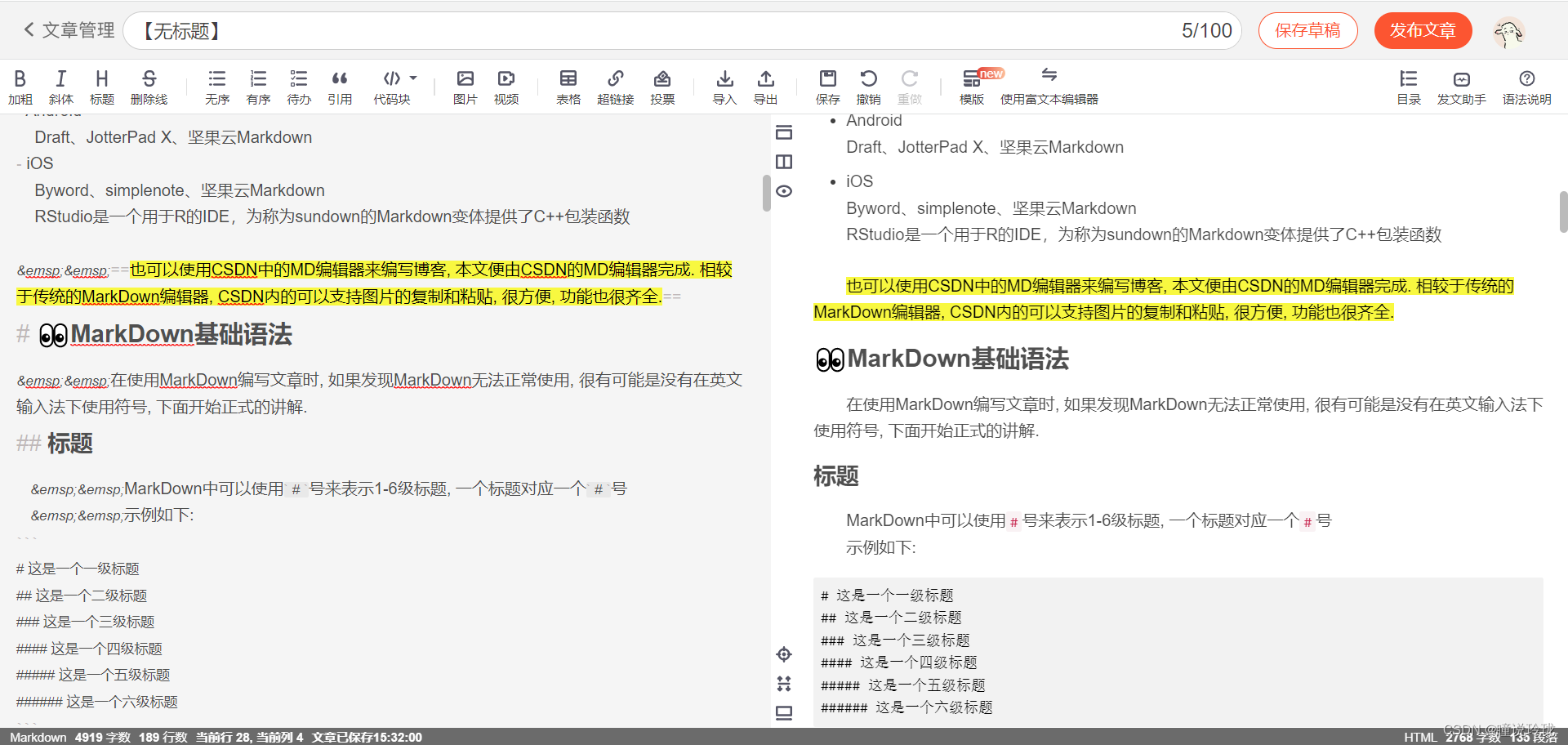
Task: Insert an image with 图片
Action: click(x=465, y=87)
